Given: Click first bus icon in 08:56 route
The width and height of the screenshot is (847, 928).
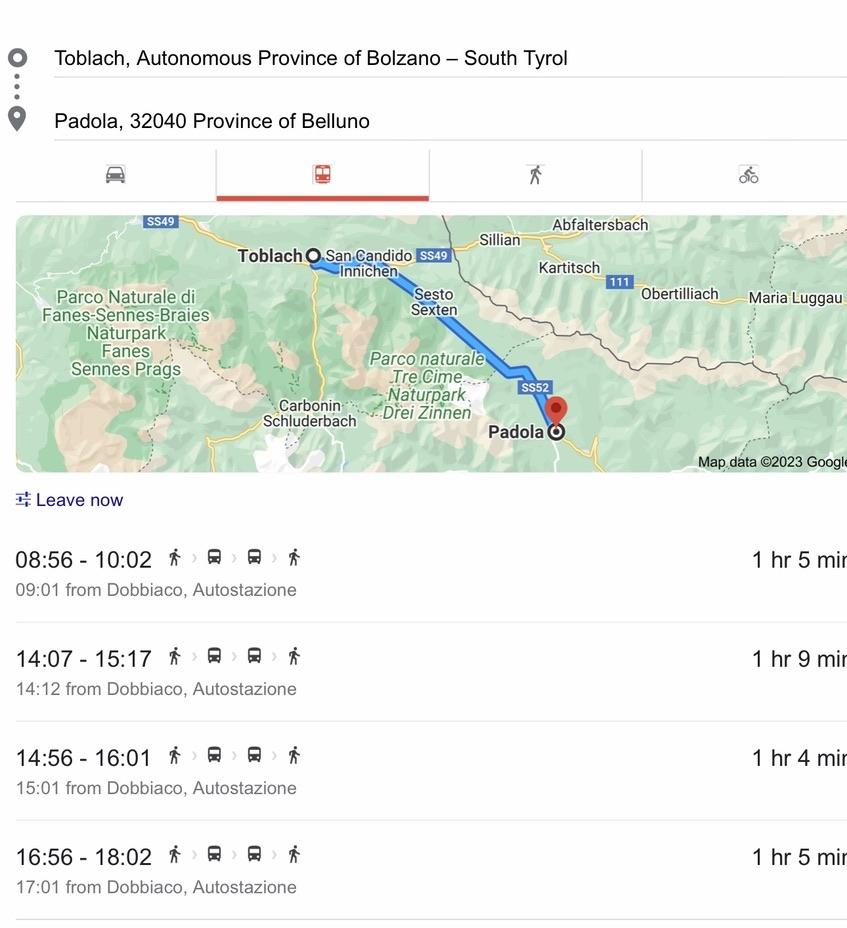Looking at the screenshot, I should [x=214, y=557].
